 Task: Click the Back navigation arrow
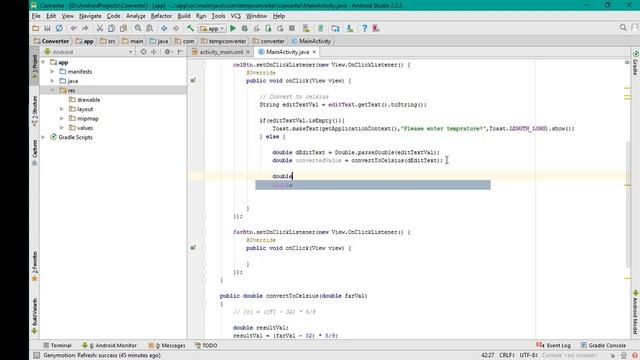coord(164,28)
